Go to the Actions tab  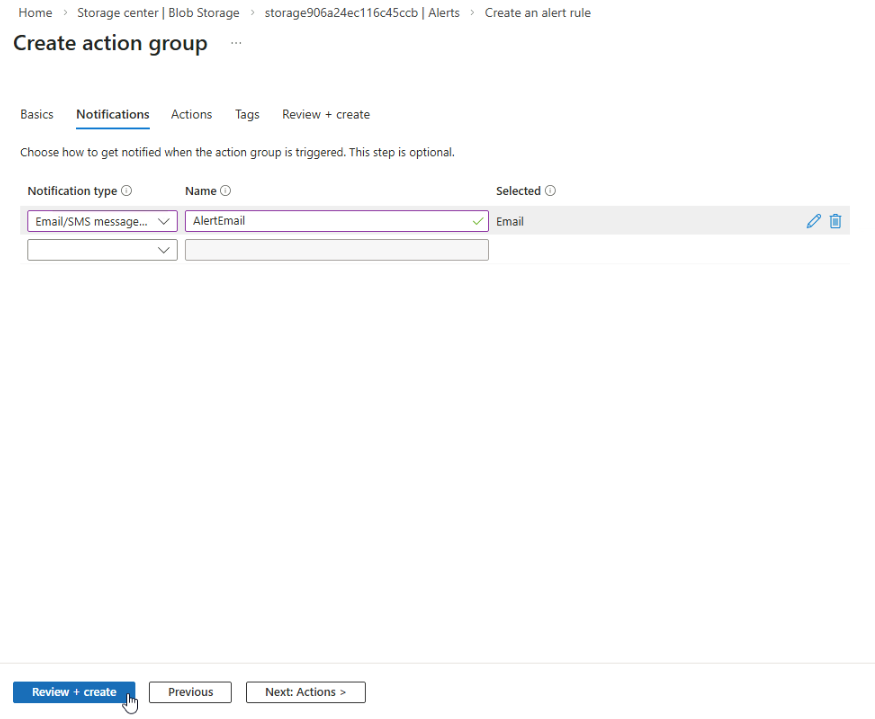click(191, 115)
